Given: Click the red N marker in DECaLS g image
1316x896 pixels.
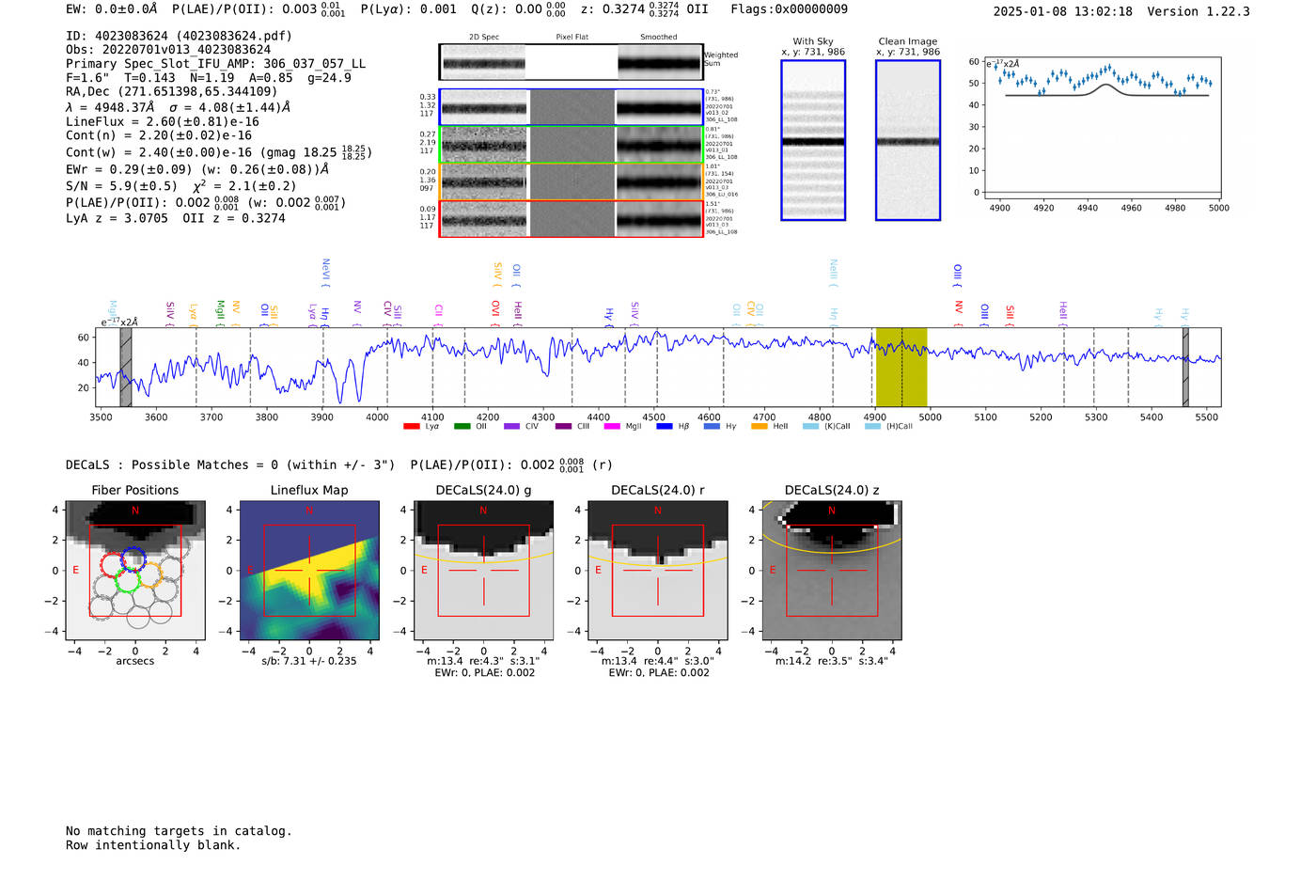Looking at the screenshot, I should pyautogui.click(x=483, y=511).
